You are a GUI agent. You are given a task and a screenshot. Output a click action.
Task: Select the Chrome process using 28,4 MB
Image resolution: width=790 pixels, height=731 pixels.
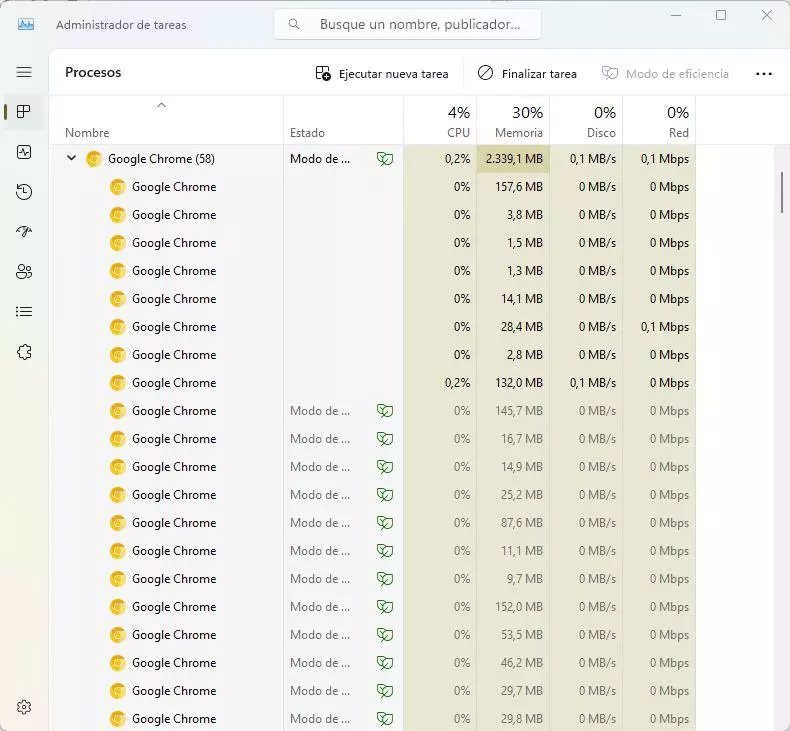coord(373,327)
